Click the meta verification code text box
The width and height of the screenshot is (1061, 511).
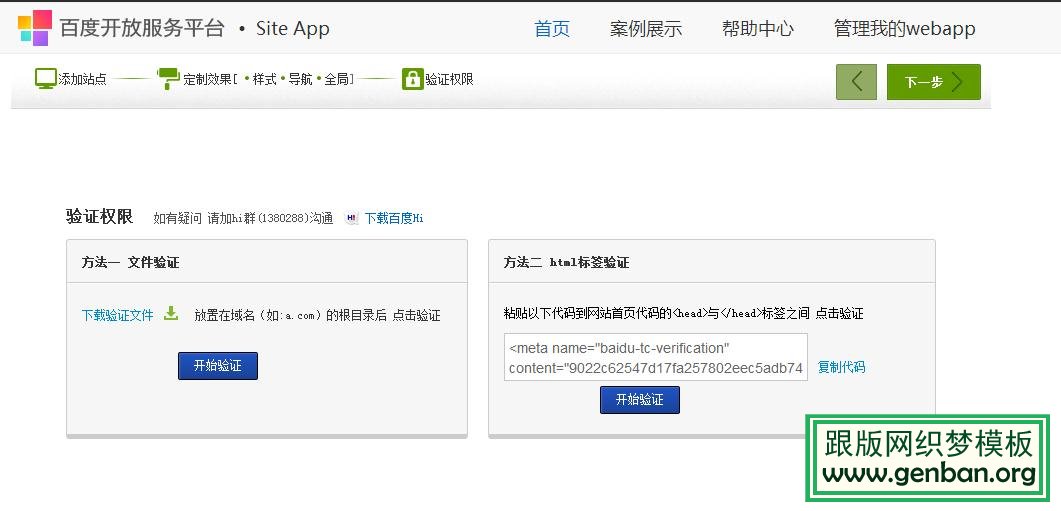point(656,357)
